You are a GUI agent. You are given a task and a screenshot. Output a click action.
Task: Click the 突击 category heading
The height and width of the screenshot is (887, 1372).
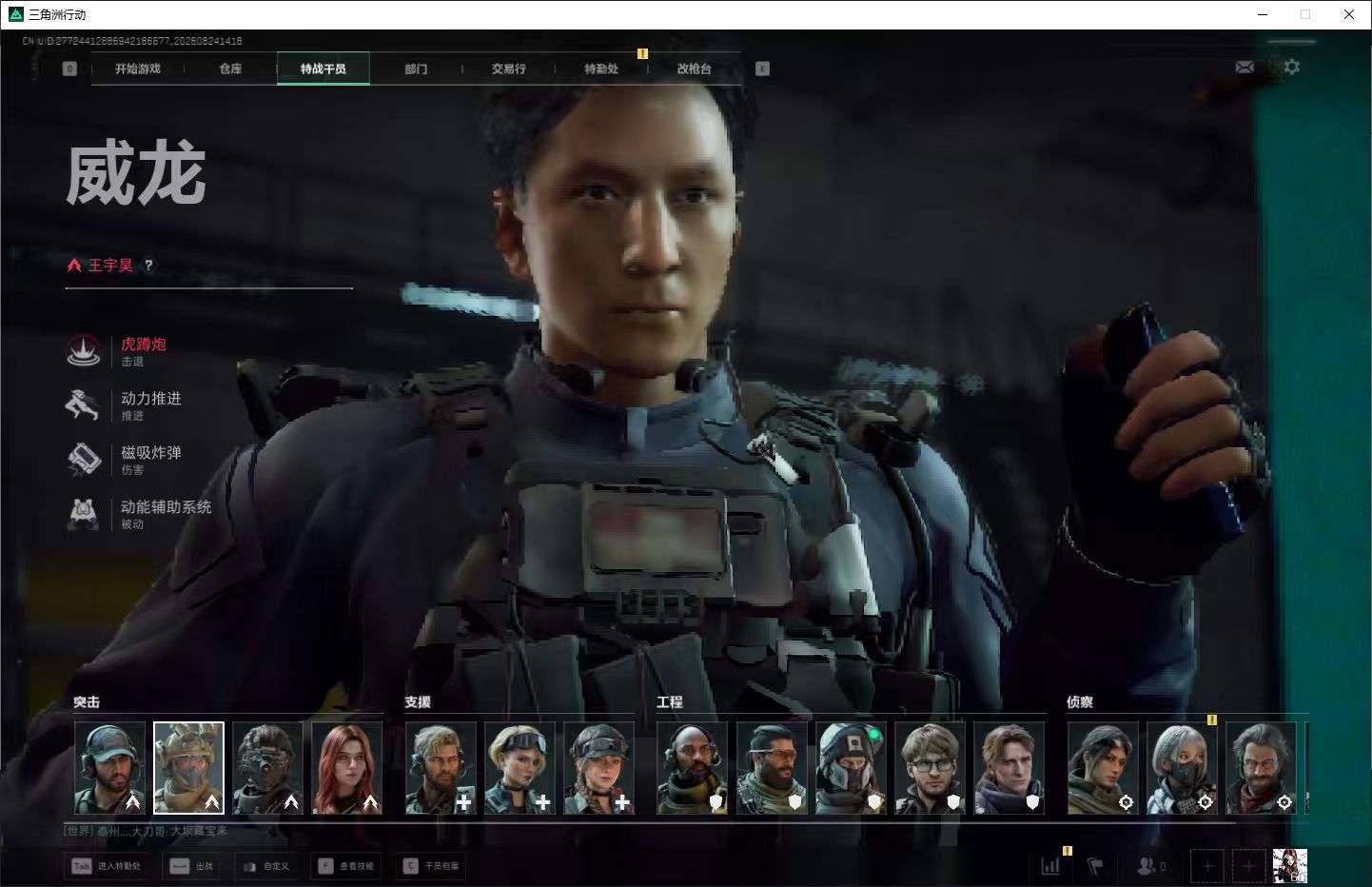point(87,701)
